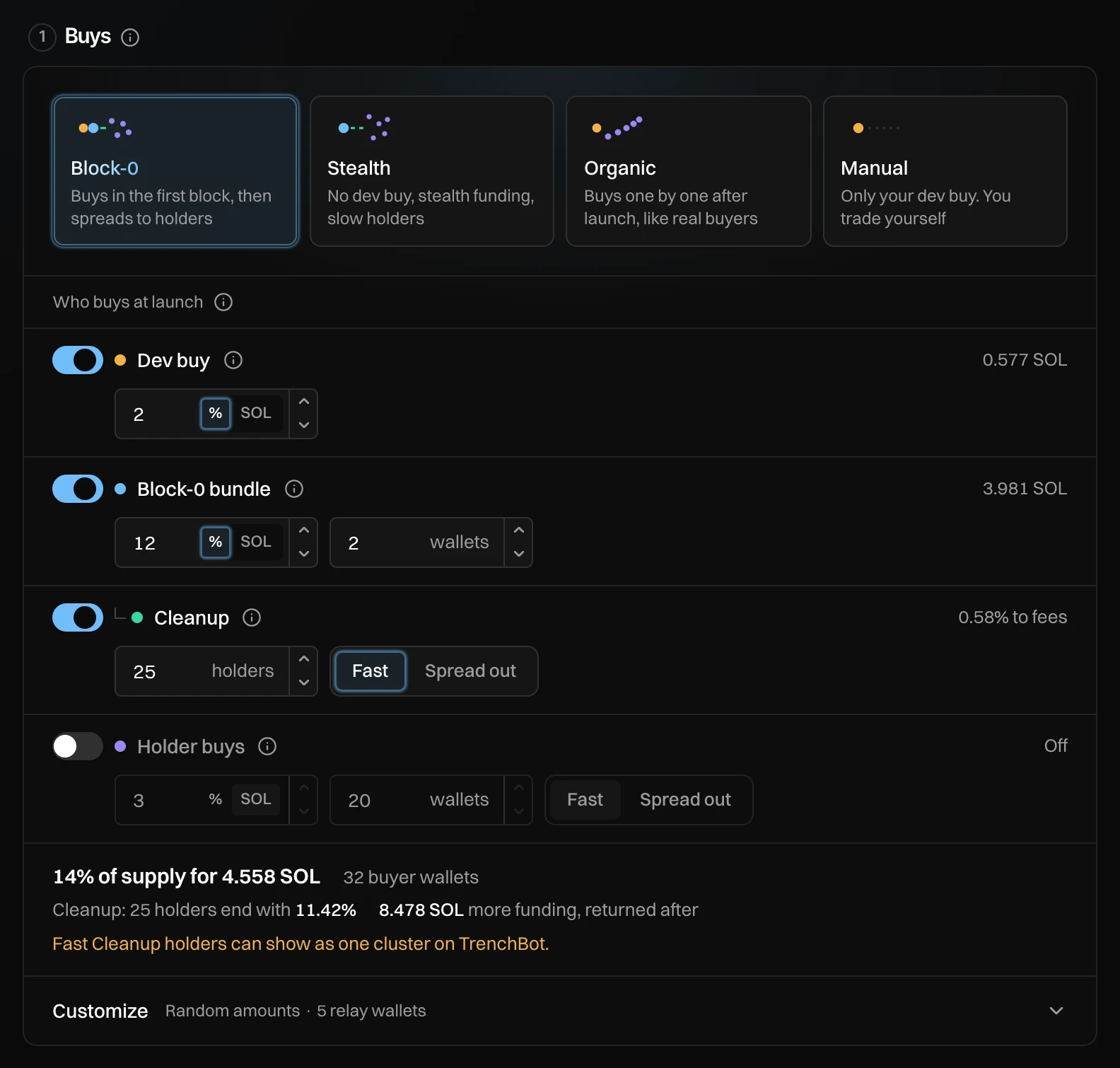Screen dimensions: 1120x1068
Task: Choose Fast speed for Holder buys
Action: [x=585, y=800]
